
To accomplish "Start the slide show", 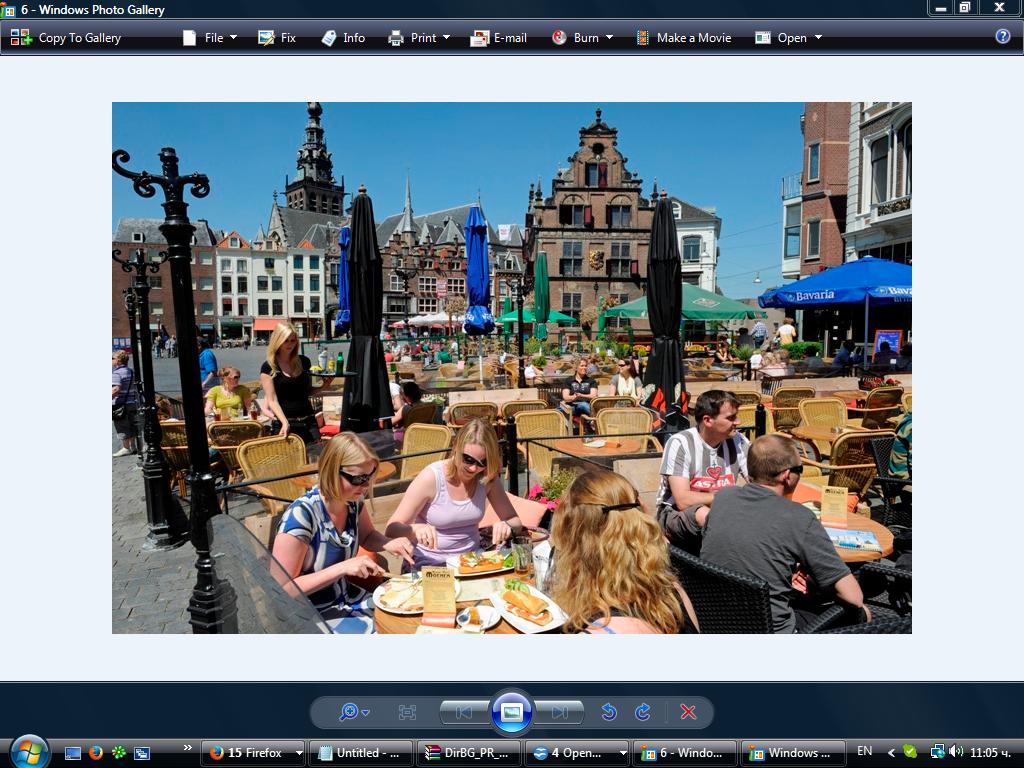I will [x=511, y=711].
